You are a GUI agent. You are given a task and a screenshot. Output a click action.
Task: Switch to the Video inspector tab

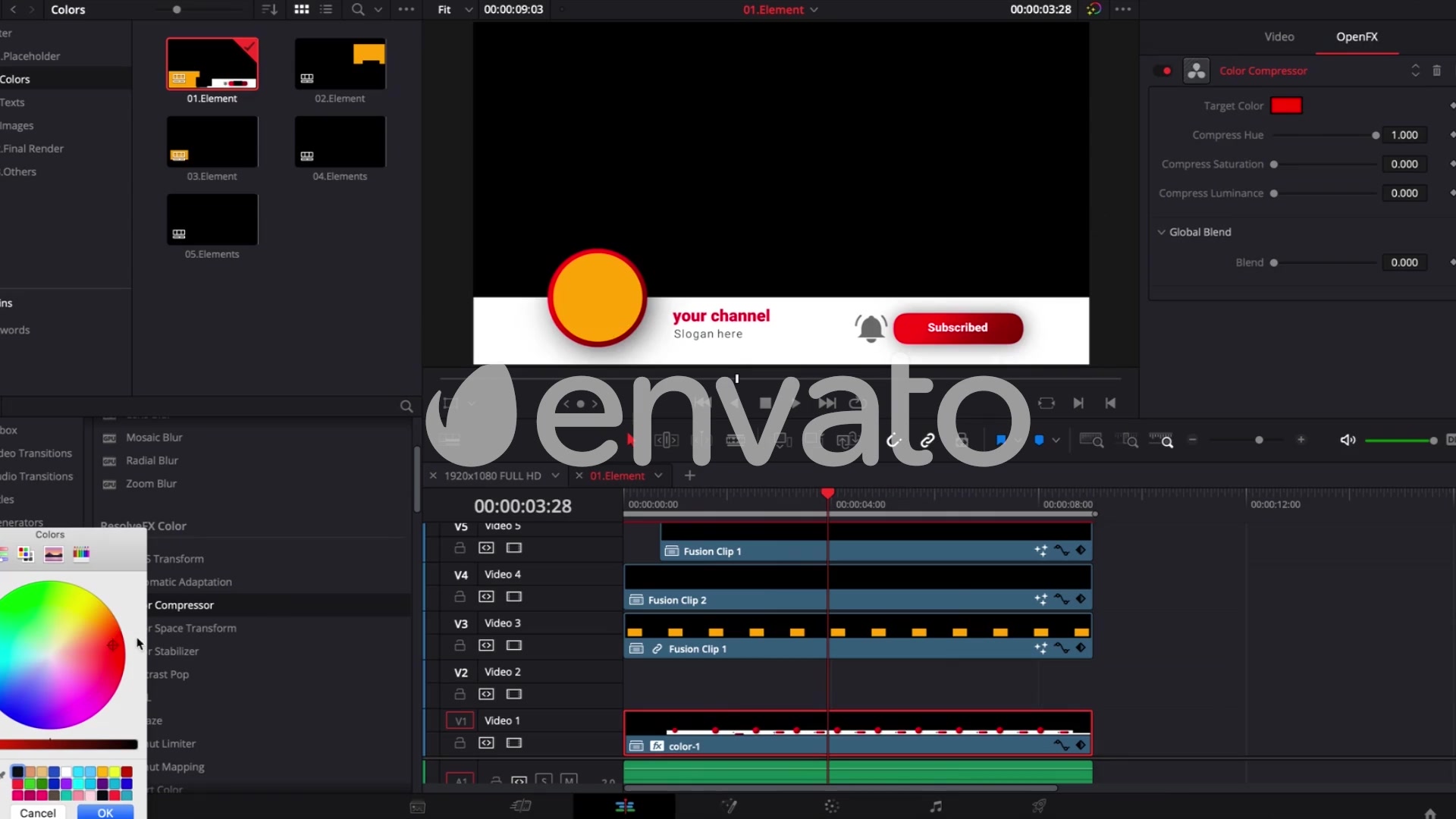point(1279,36)
